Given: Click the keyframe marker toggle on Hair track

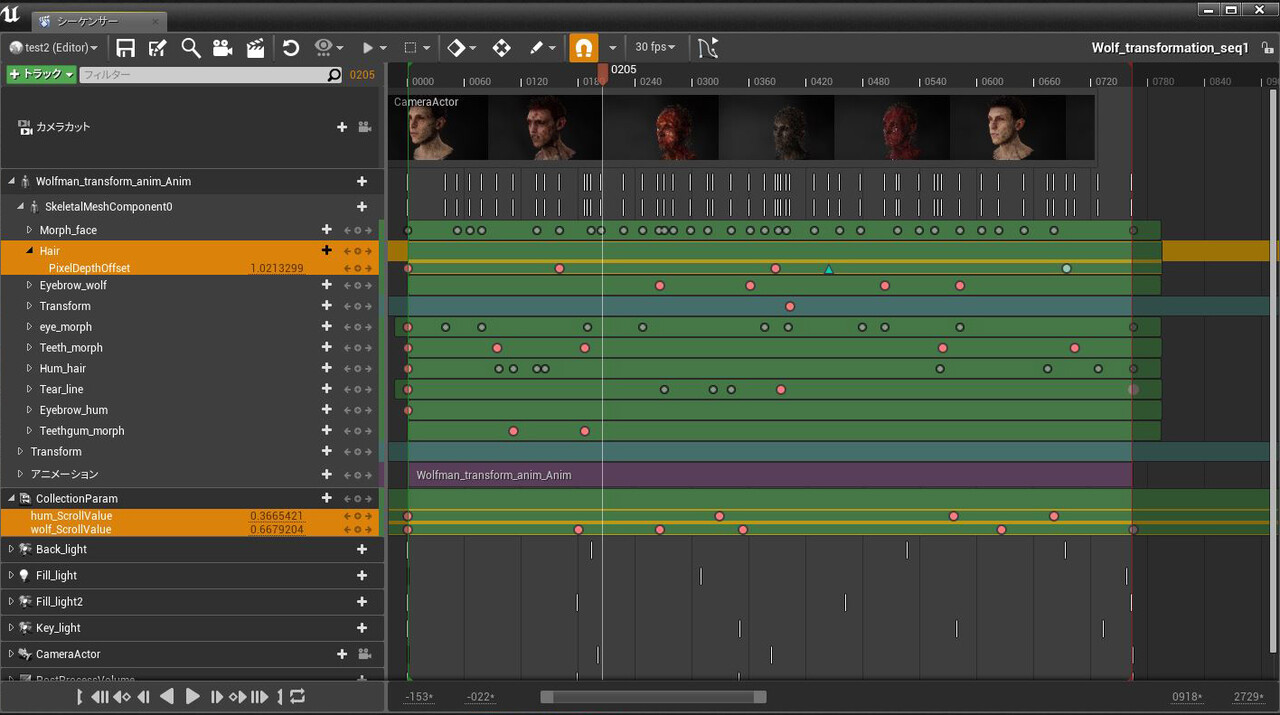Looking at the screenshot, I should pos(358,250).
